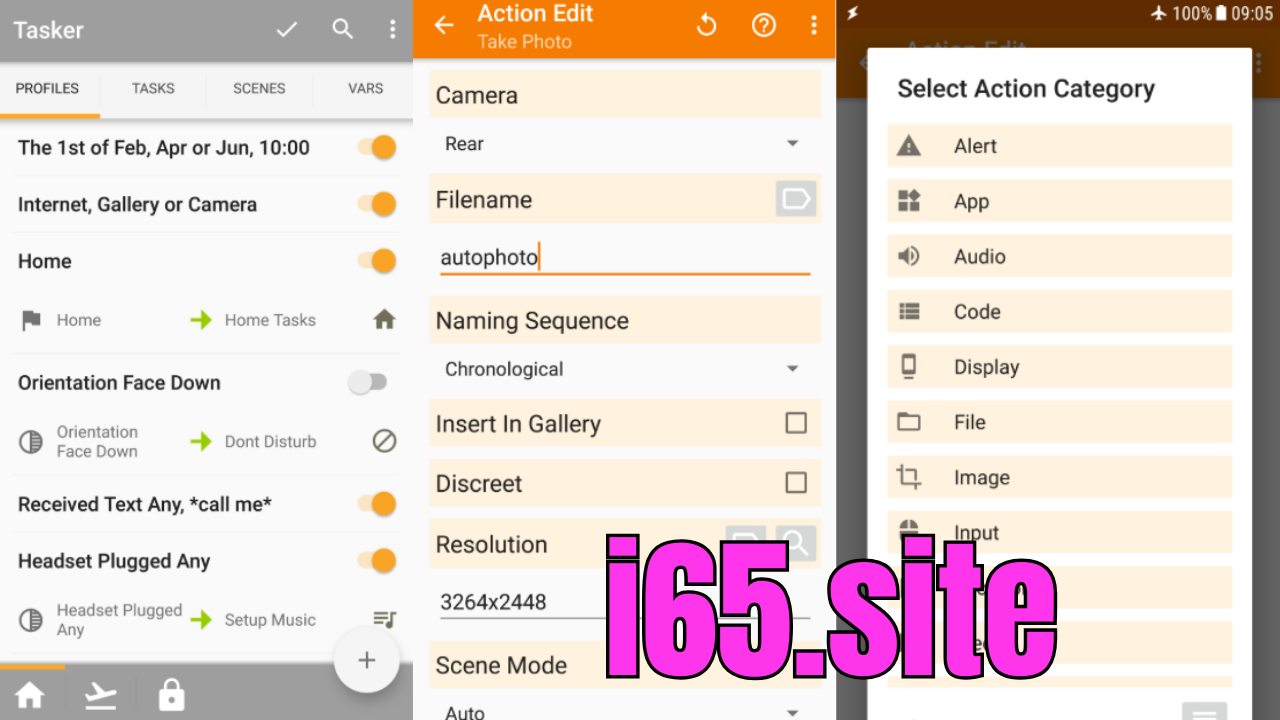Choose the Display action category
The image size is (1280, 720).
[x=1059, y=367]
